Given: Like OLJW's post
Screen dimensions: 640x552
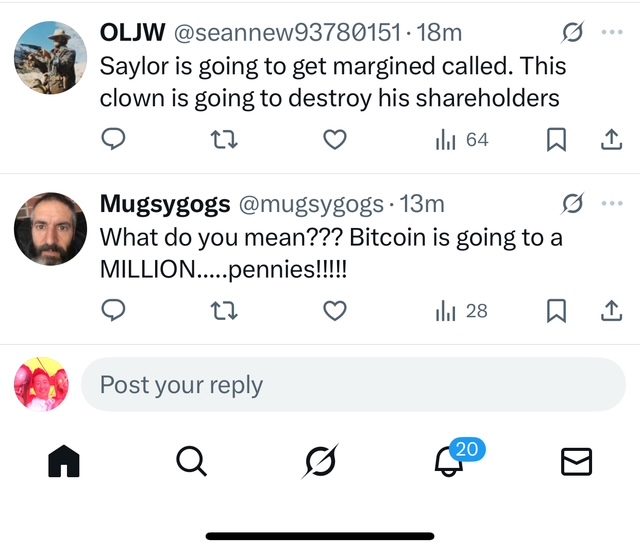Looking at the screenshot, I should click(x=335, y=141).
